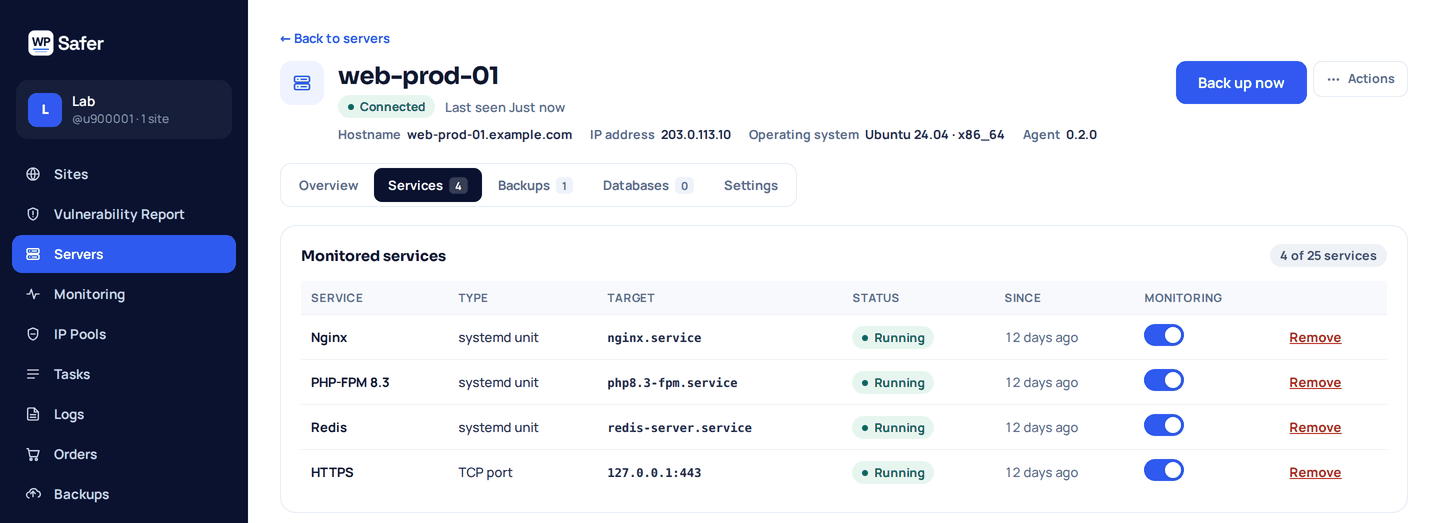The width and height of the screenshot is (1440, 523).
Task: Click the Tasks list icon
Action: click(33, 374)
